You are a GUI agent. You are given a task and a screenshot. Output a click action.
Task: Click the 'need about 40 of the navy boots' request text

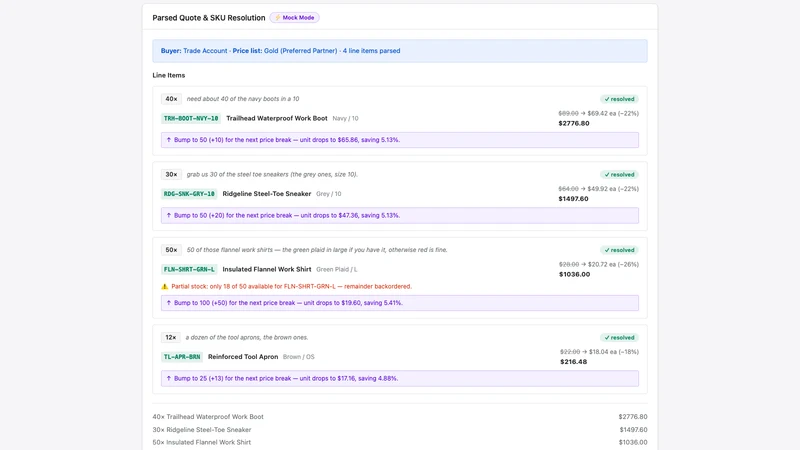[x=243, y=99]
